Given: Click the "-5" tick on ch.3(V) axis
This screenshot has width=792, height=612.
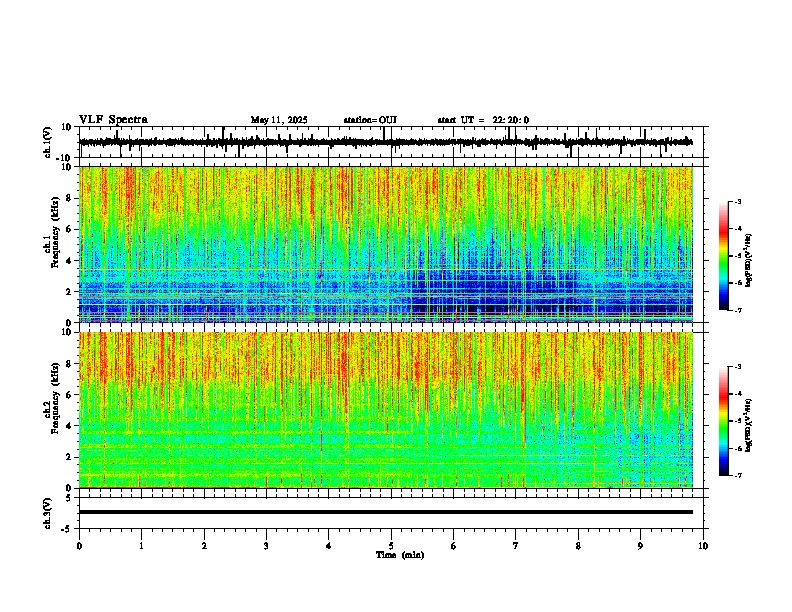Looking at the screenshot, I should 67,529.
